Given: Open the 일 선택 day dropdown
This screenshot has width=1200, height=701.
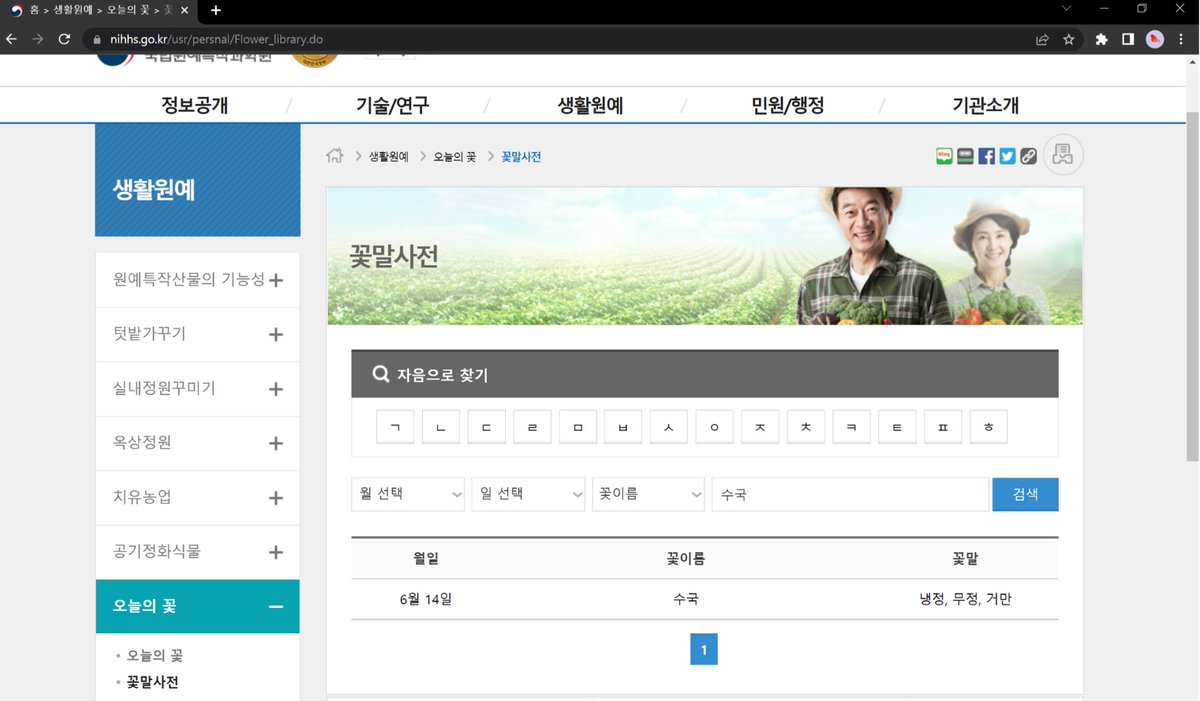Looking at the screenshot, I should [x=528, y=494].
